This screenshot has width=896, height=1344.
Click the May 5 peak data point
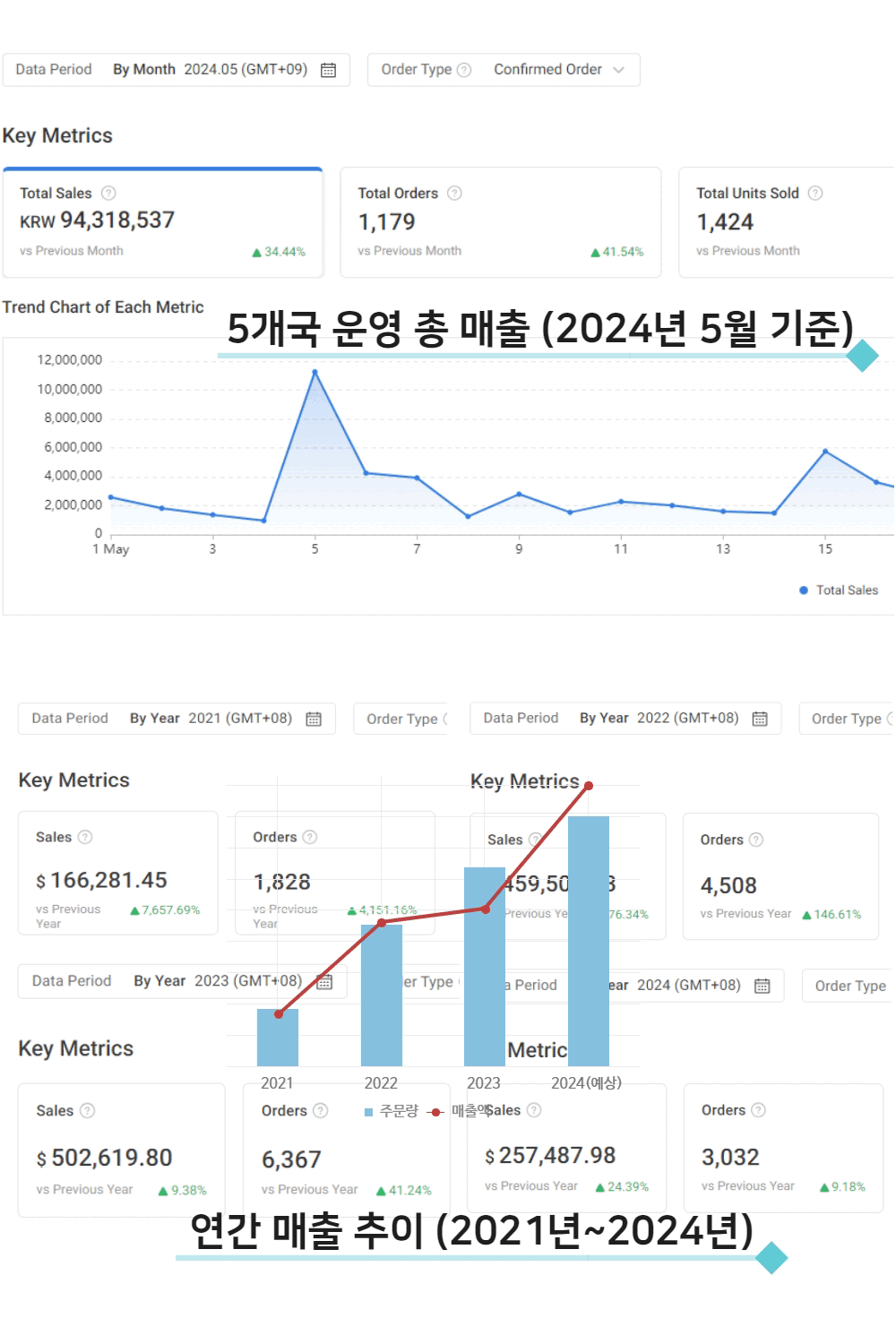[314, 372]
